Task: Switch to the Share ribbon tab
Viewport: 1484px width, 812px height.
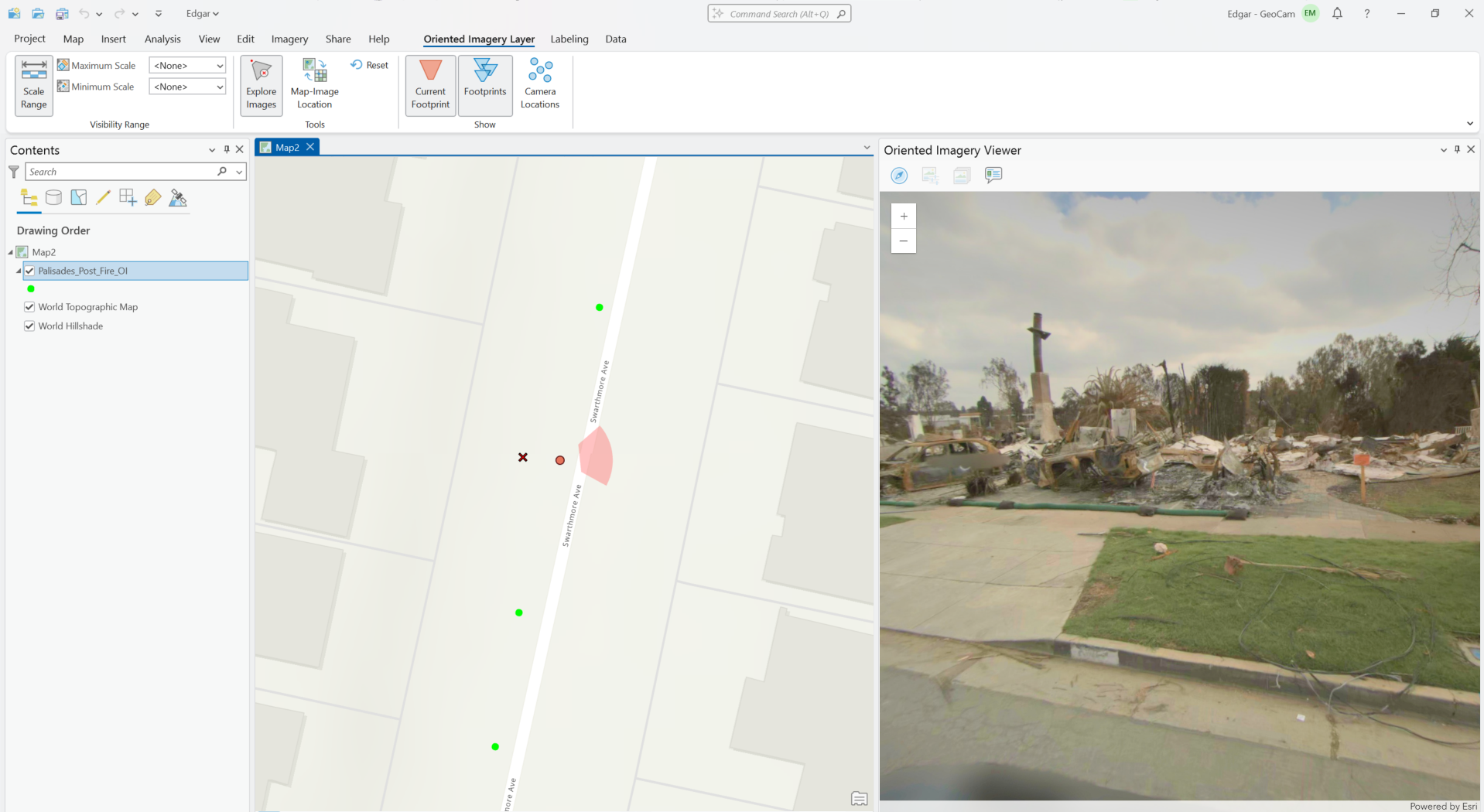Action: 338,39
